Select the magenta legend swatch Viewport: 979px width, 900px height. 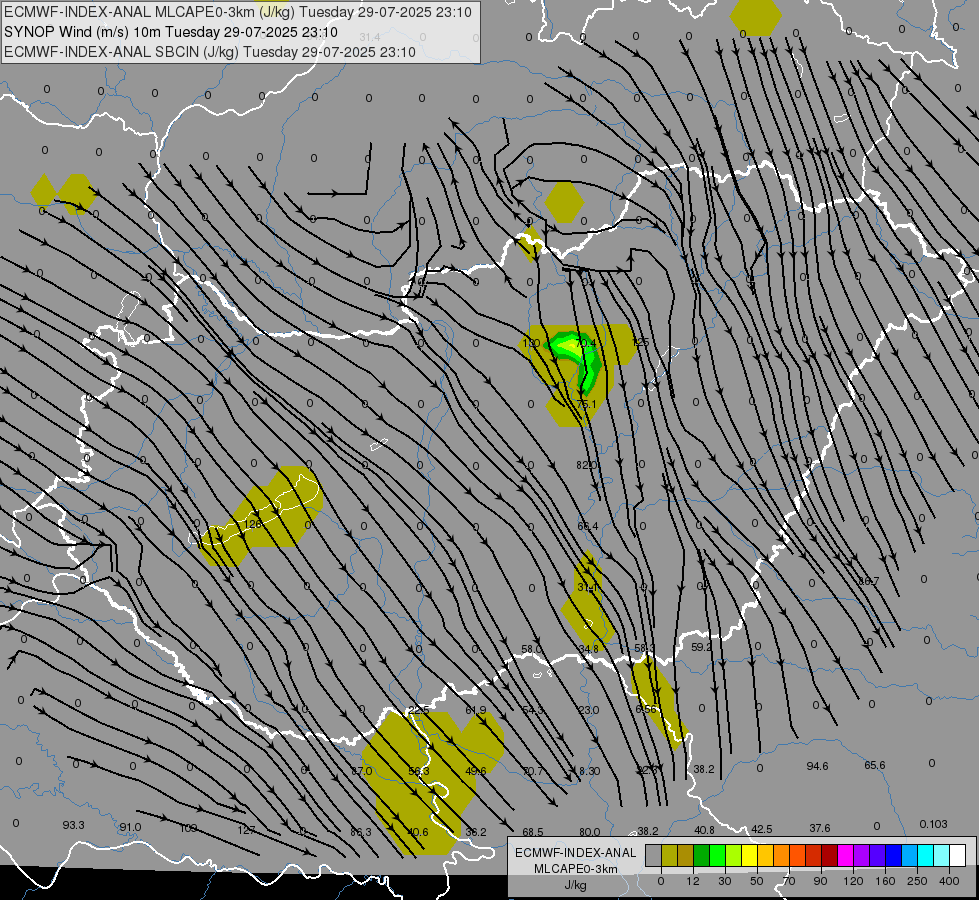click(x=845, y=855)
